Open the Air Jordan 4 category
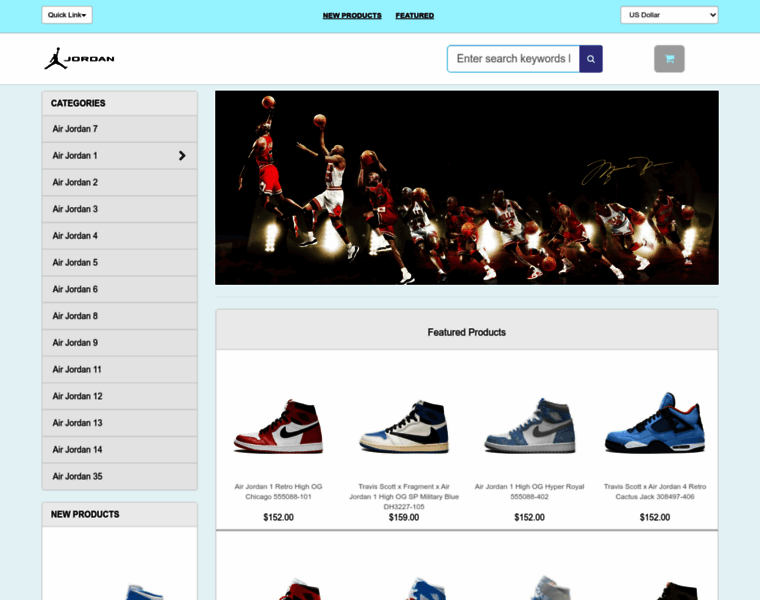Image resolution: width=760 pixels, height=600 pixels. pyautogui.click(x=119, y=236)
